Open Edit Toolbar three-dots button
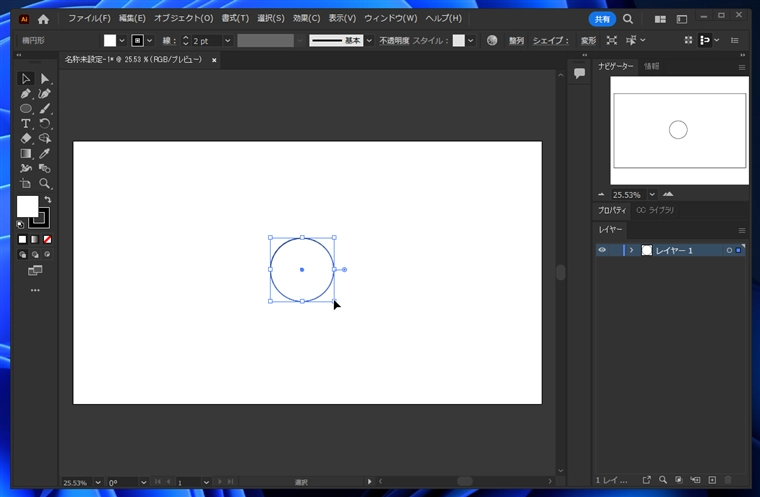 tap(35, 290)
